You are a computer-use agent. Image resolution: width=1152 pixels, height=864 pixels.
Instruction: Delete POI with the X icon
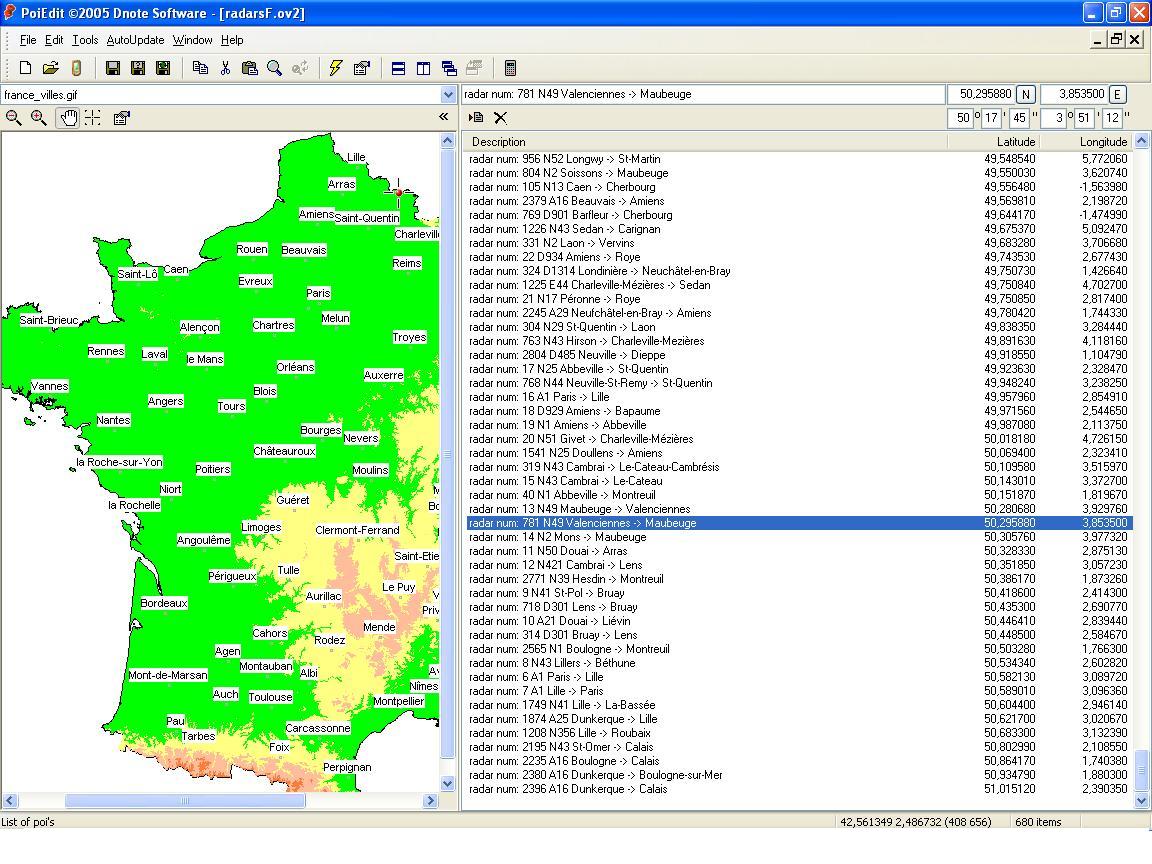point(501,118)
